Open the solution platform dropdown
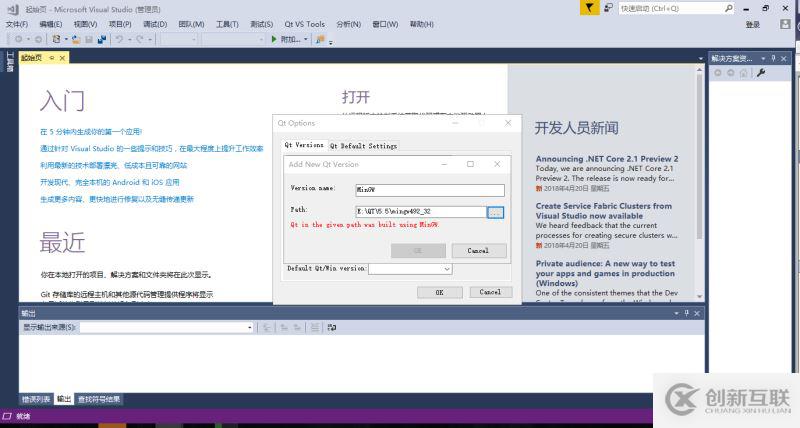 261,39
